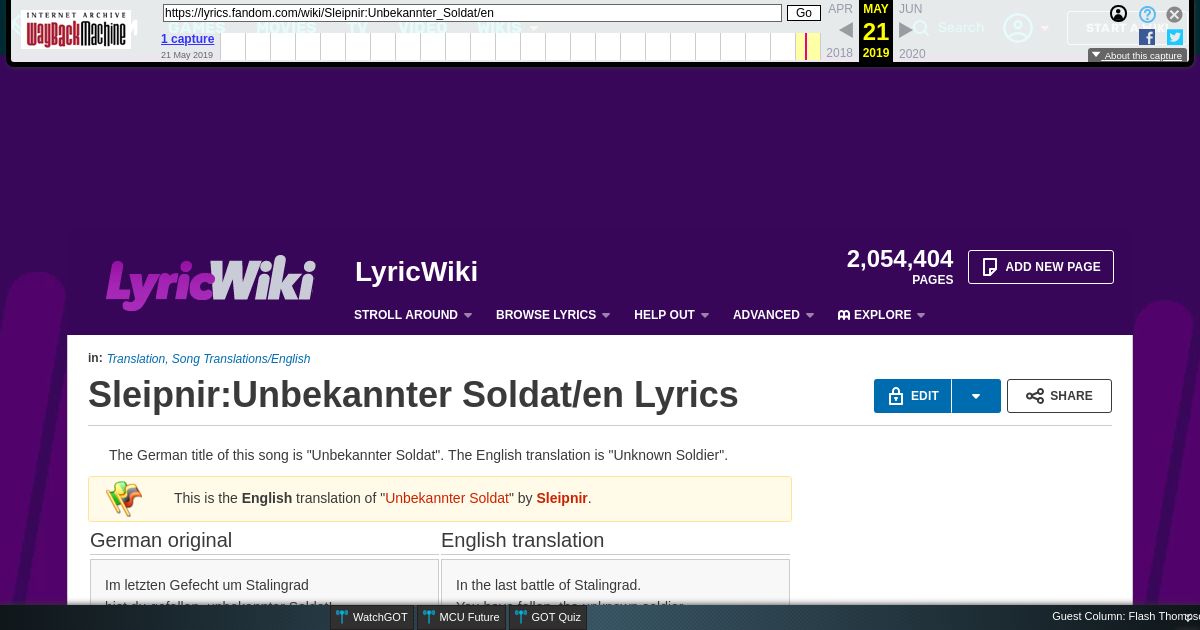Expand the Browse Lyrics menu
Screen dimensions: 1200x630
click(x=553, y=315)
